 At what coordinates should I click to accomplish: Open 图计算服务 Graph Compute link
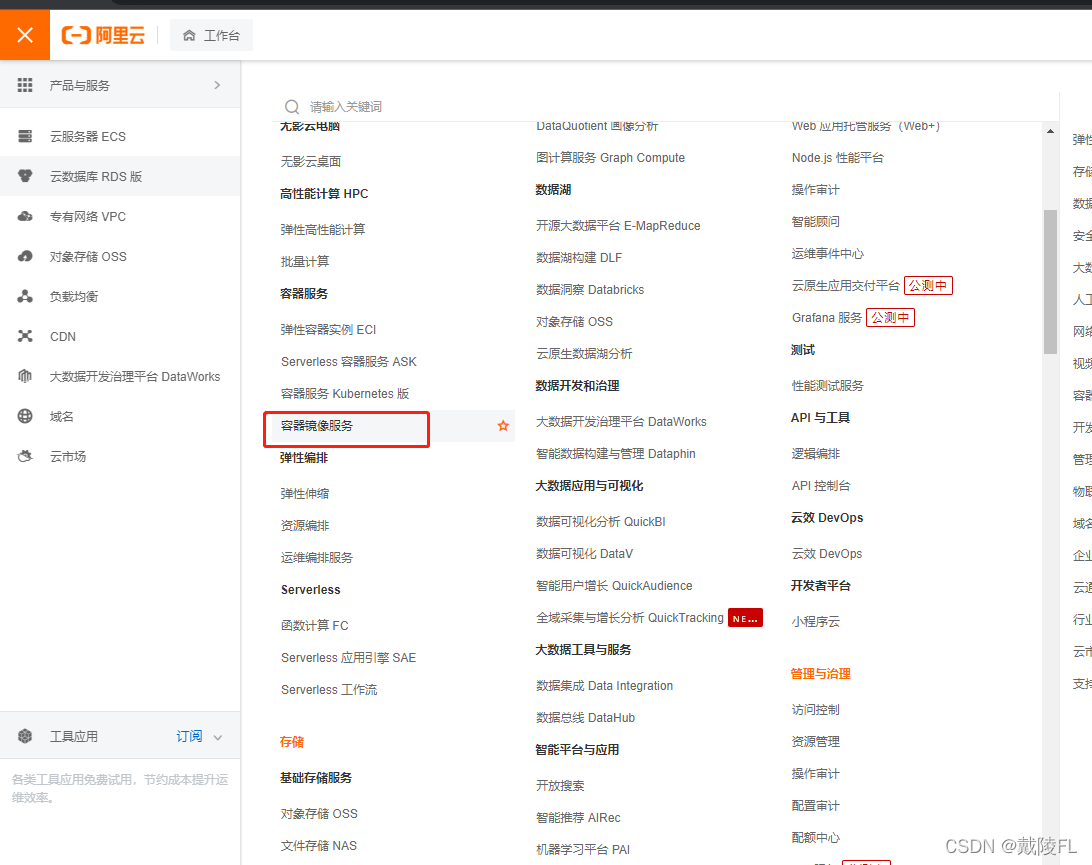(610, 157)
